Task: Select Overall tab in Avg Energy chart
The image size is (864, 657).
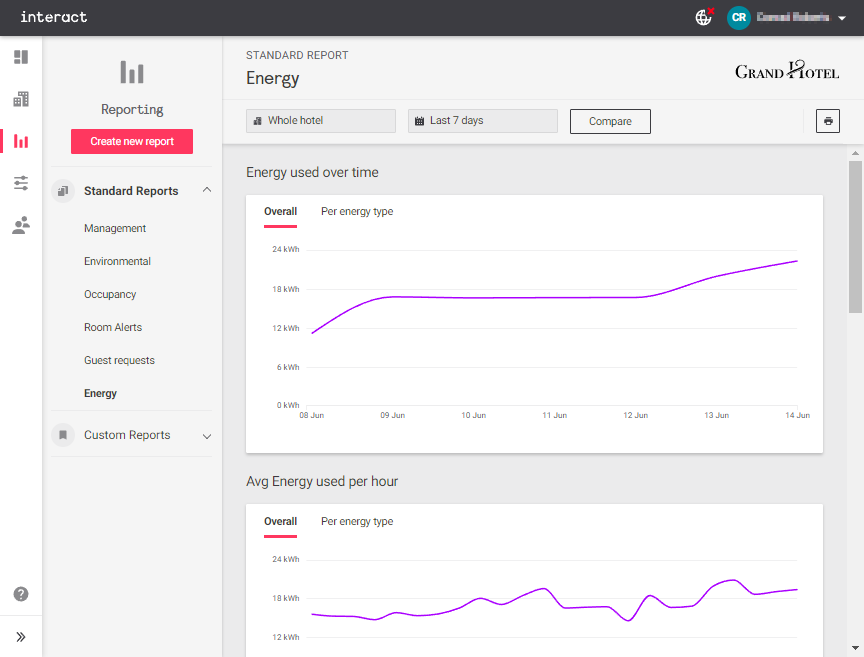Action: [280, 522]
